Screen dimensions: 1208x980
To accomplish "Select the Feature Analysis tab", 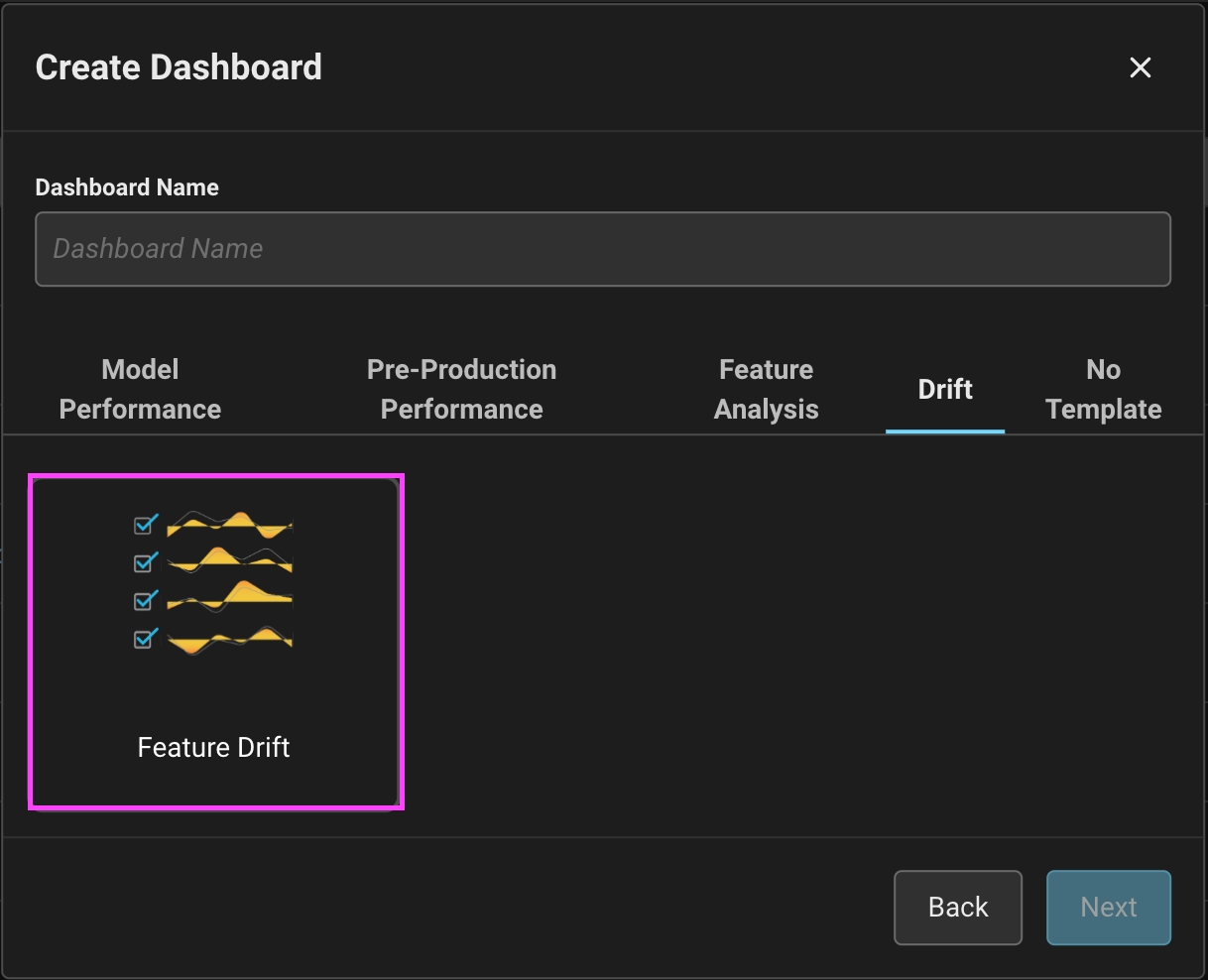I will 766,389.
